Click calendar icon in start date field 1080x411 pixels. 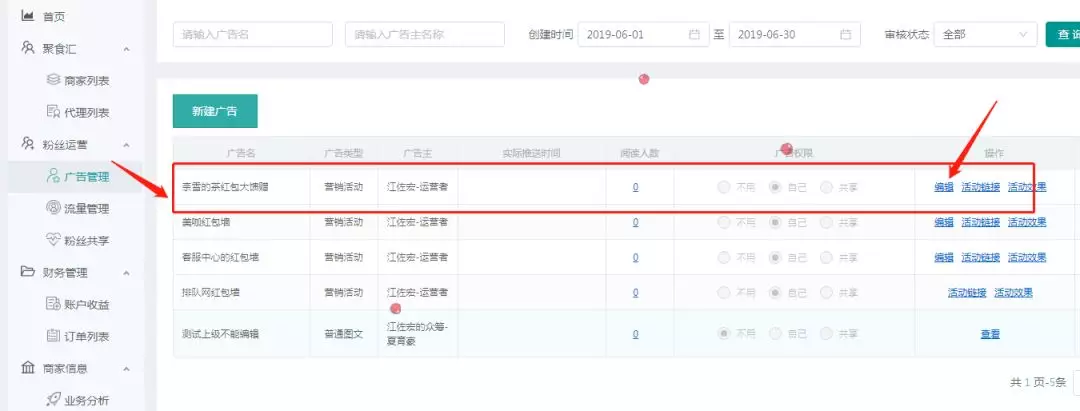pyautogui.click(x=694, y=35)
